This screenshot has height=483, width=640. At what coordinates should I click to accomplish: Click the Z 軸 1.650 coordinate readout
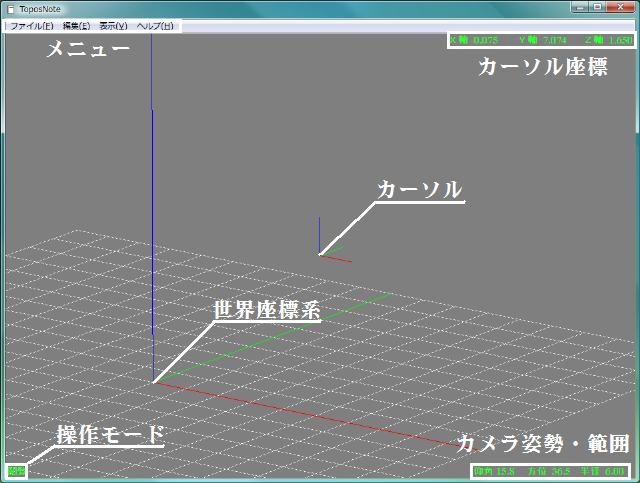coord(609,40)
